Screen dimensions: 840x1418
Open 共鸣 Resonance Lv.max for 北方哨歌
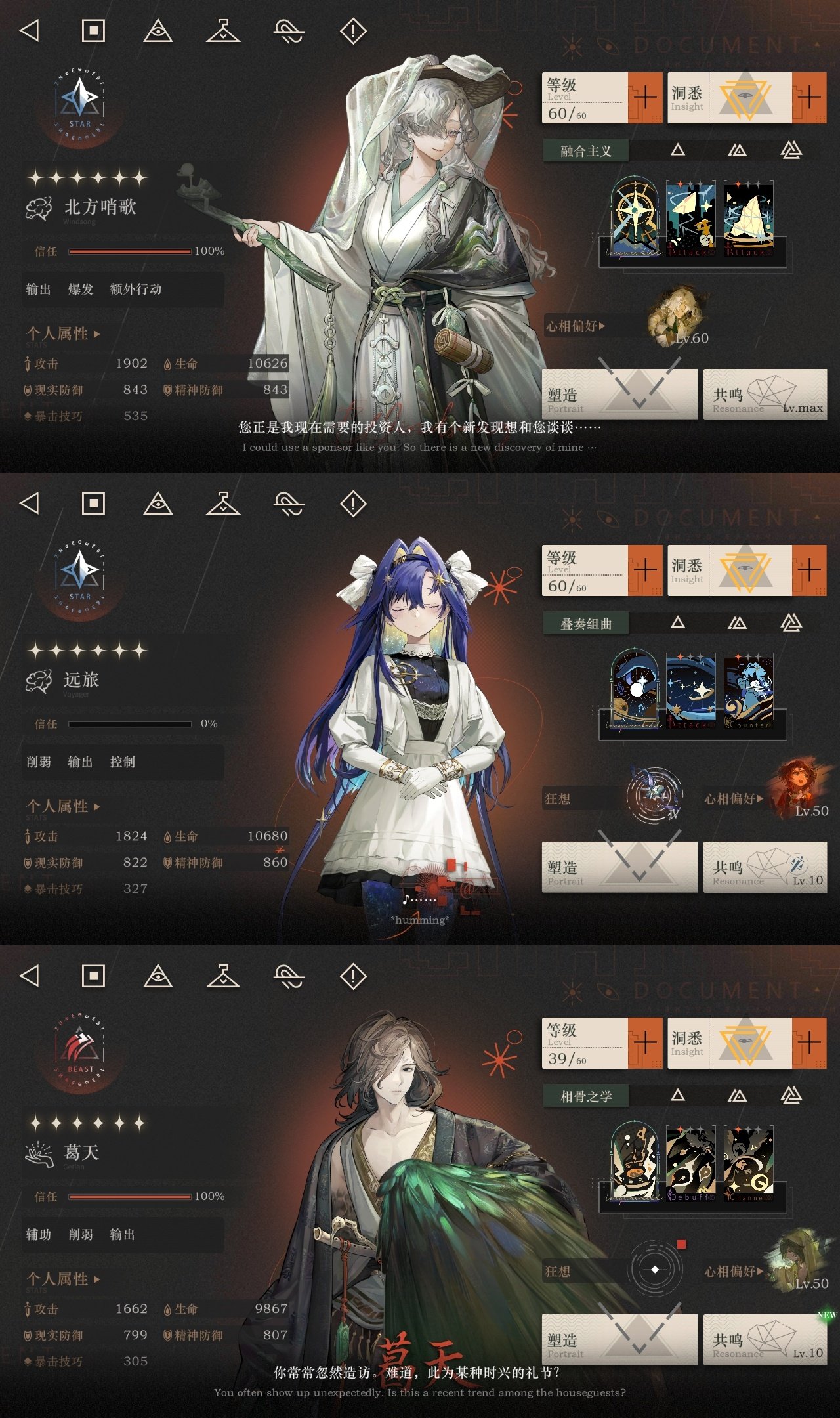point(765,395)
